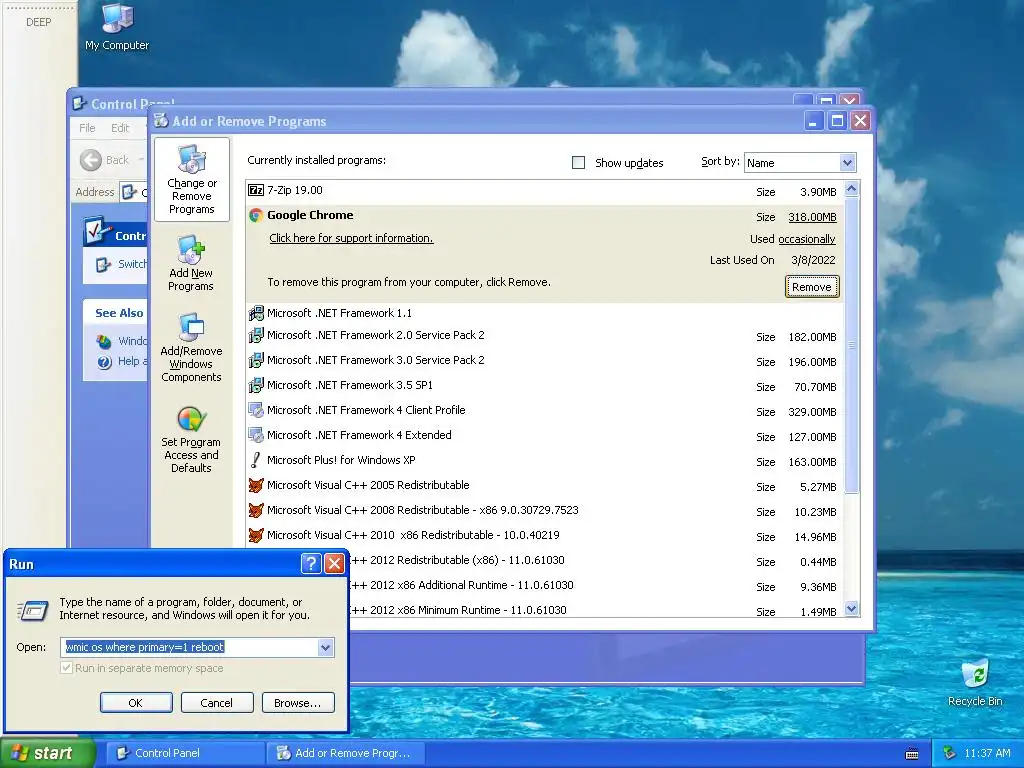Click the Browse... button in Run dialog
Image resolution: width=1024 pixels, height=768 pixels.
[x=298, y=703]
